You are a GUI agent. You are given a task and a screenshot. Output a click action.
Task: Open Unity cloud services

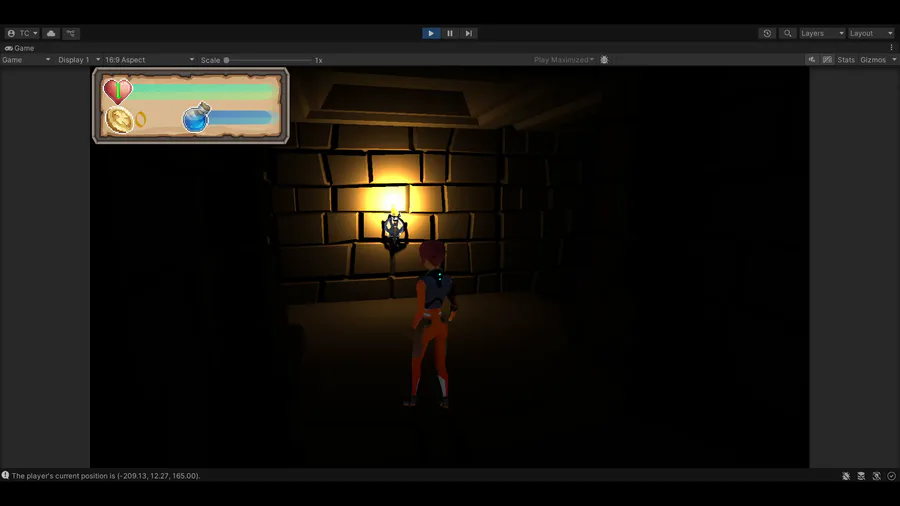click(x=51, y=33)
